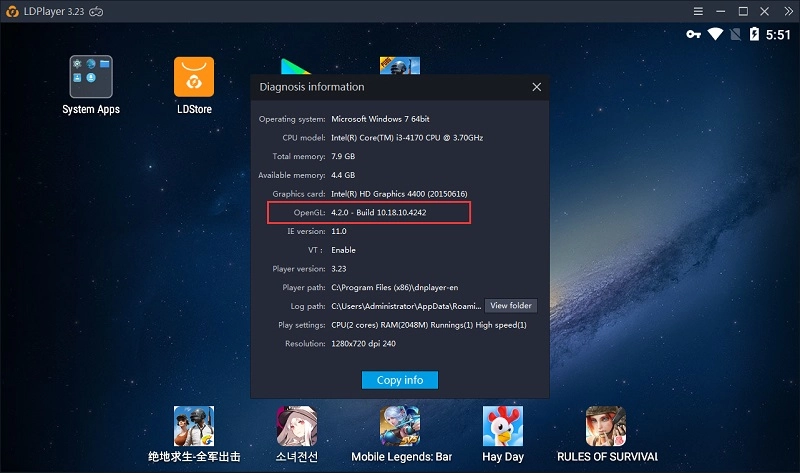This screenshot has width=800, height=473.
Task: Click the Copy info button
Action: pos(400,380)
